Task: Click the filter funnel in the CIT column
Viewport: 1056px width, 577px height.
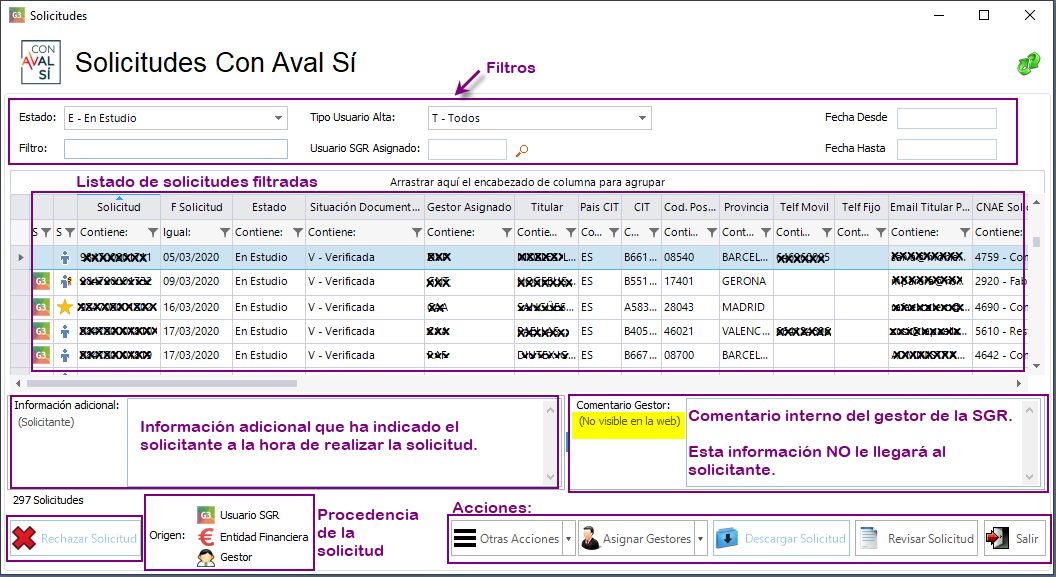Action: coord(653,232)
